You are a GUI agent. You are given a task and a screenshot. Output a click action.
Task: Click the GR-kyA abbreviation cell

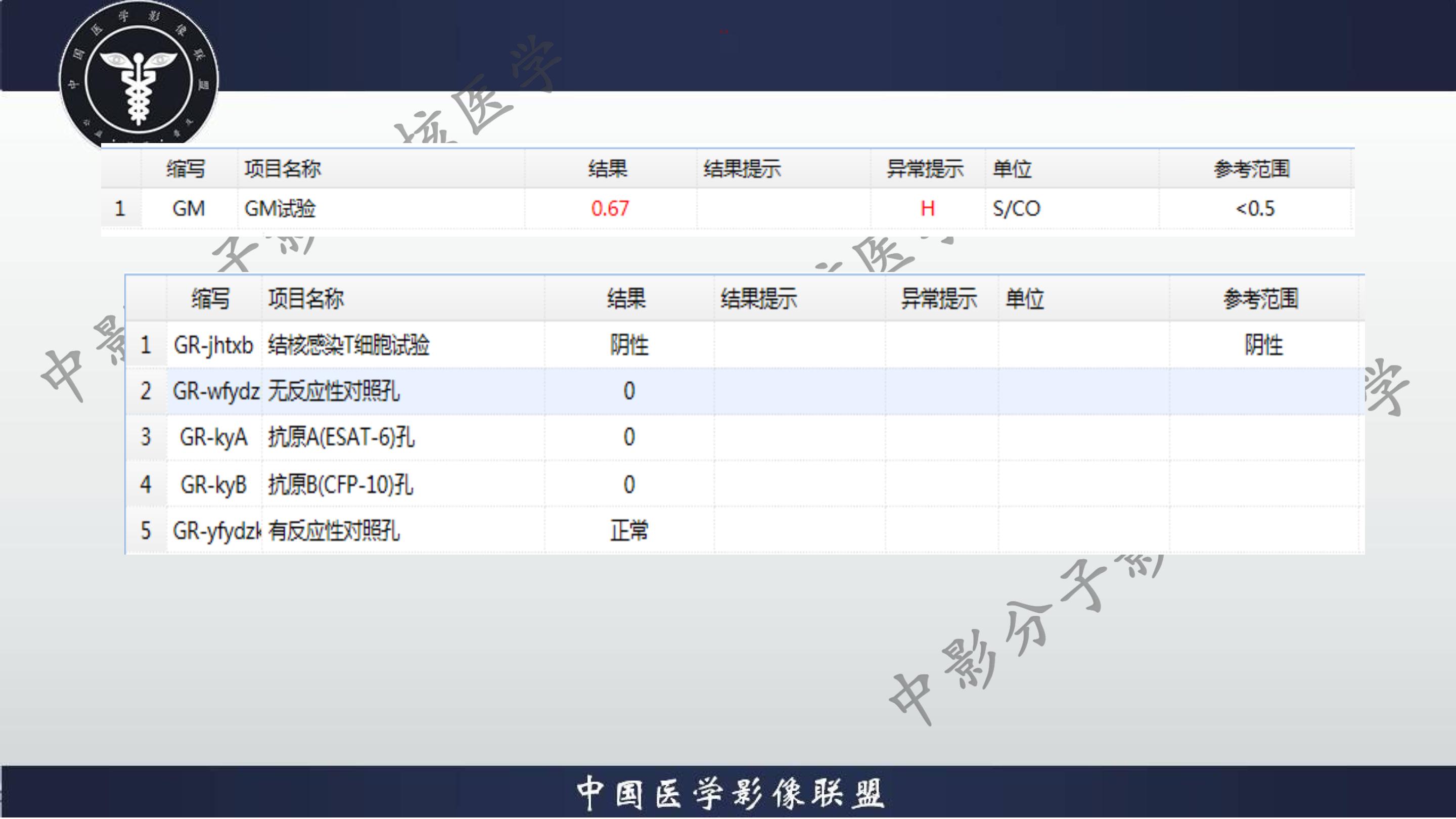pos(214,437)
